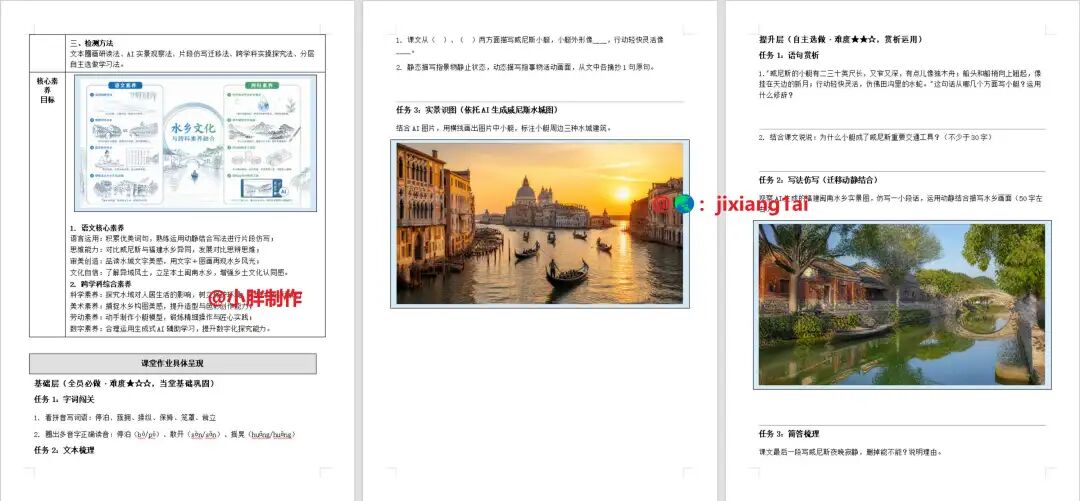The height and width of the screenshot is (501, 1080).
Task: Click the '静态描写指景物静止状态' question line
Action: 525,68
